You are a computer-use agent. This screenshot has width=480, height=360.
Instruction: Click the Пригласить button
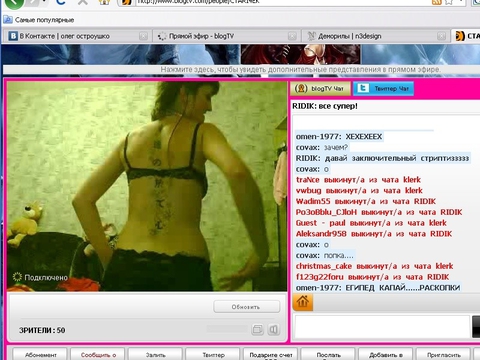coord(443,354)
